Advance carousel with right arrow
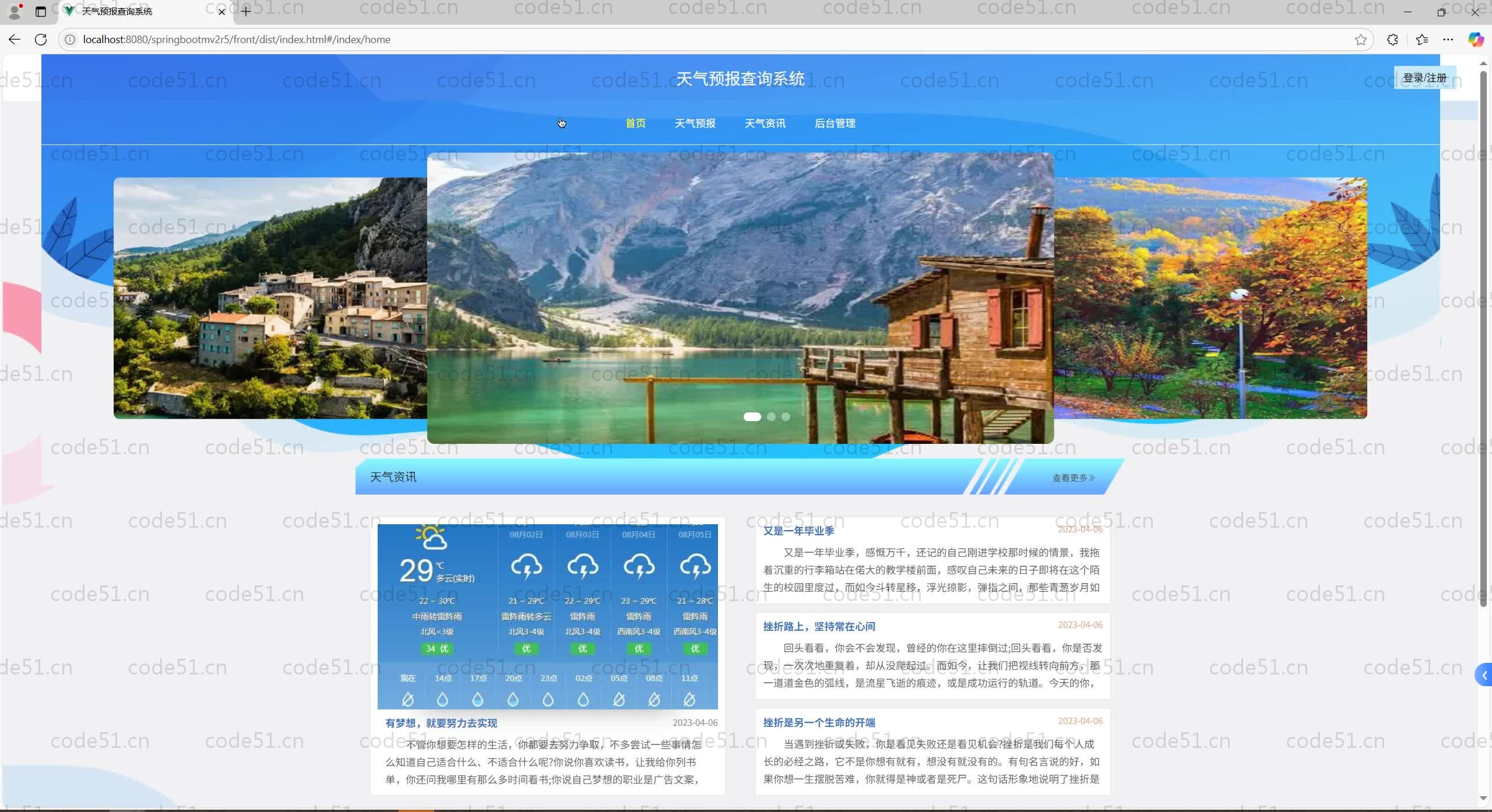This screenshot has height=812, width=1492. click(x=1342, y=298)
